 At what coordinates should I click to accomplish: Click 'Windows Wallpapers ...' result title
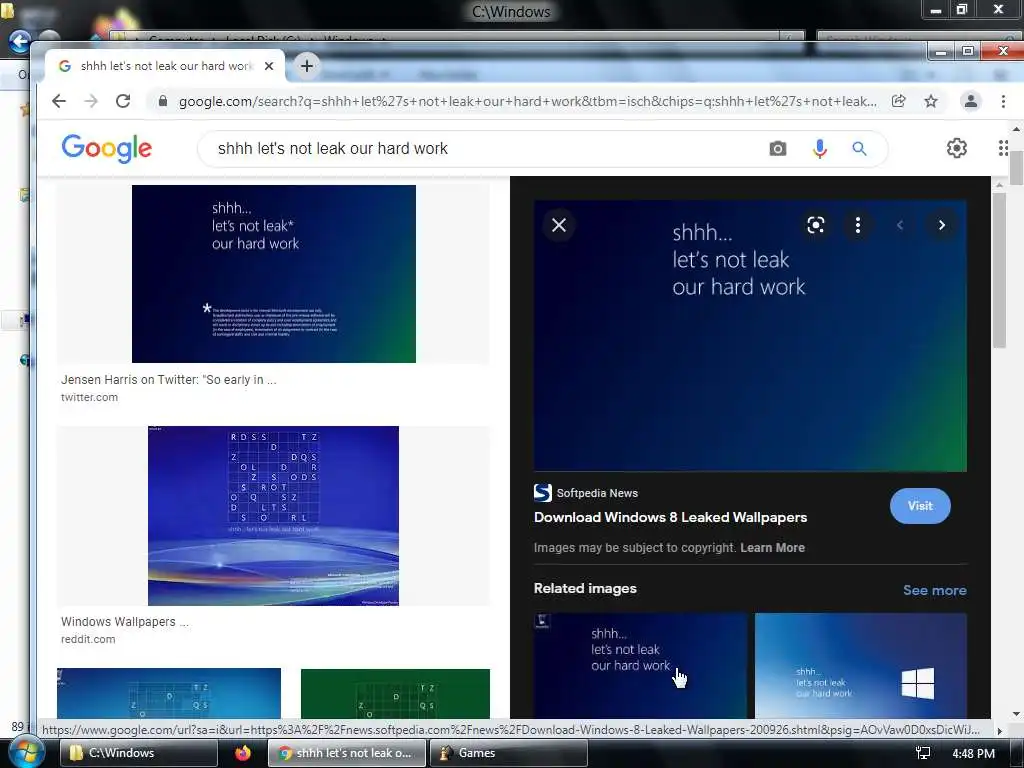coord(125,622)
